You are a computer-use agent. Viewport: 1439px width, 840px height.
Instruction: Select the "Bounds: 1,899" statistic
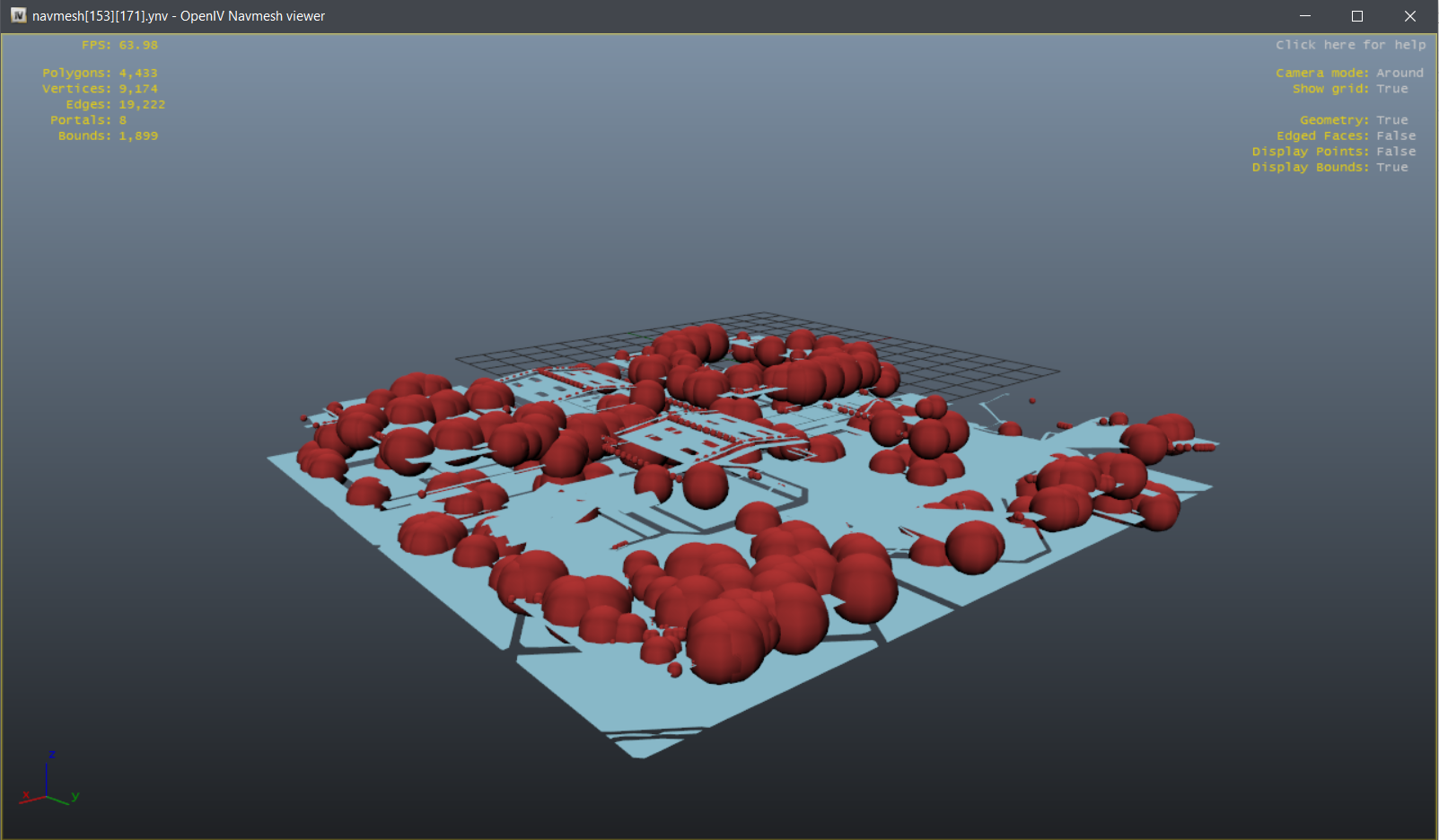108,136
